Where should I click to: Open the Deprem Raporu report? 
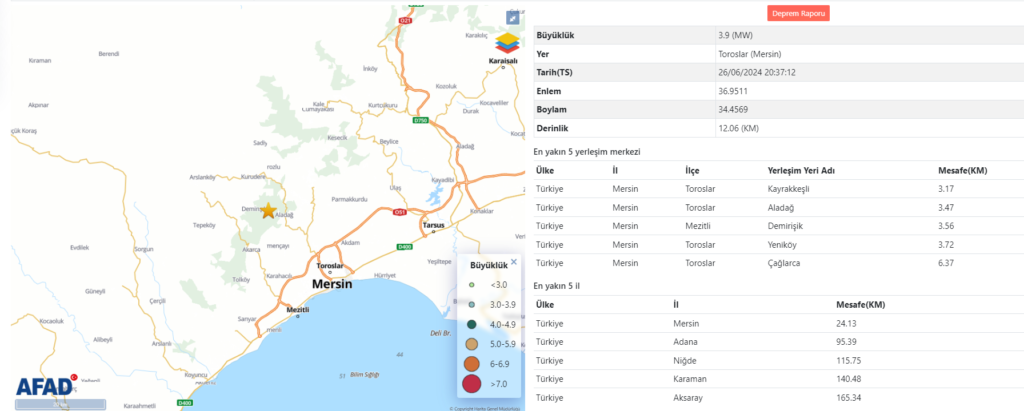click(799, 14)
